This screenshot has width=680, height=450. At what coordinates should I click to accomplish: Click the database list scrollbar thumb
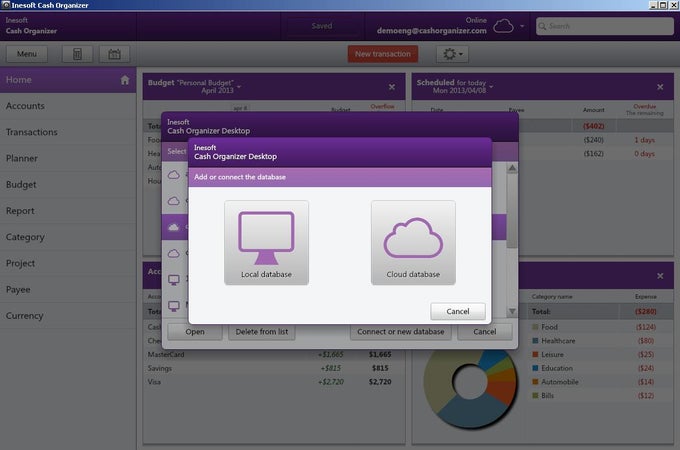[x=512, y=210]
